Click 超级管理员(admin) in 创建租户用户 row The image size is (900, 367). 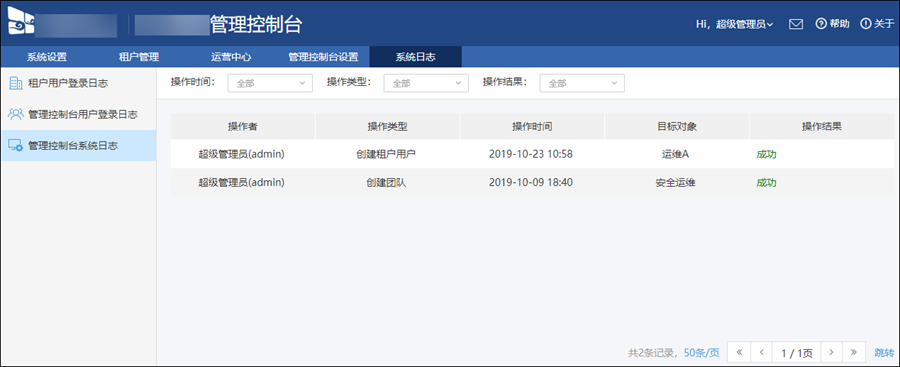242,154
